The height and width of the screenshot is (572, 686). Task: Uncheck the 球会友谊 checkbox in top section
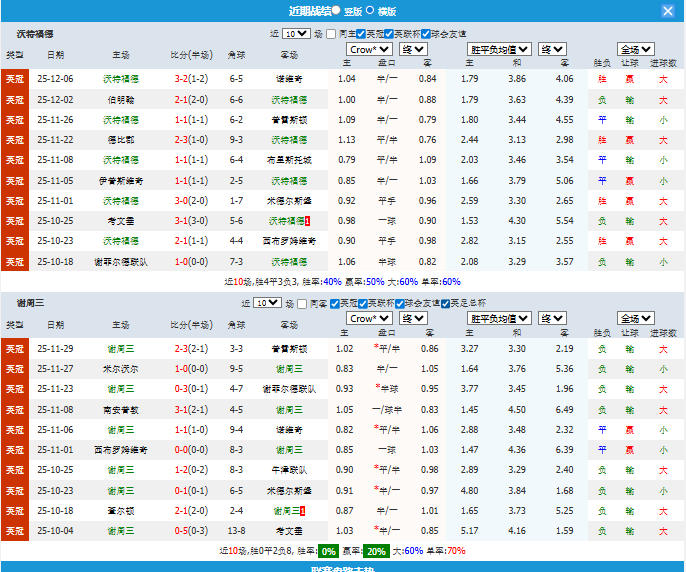tap(426, 34)
